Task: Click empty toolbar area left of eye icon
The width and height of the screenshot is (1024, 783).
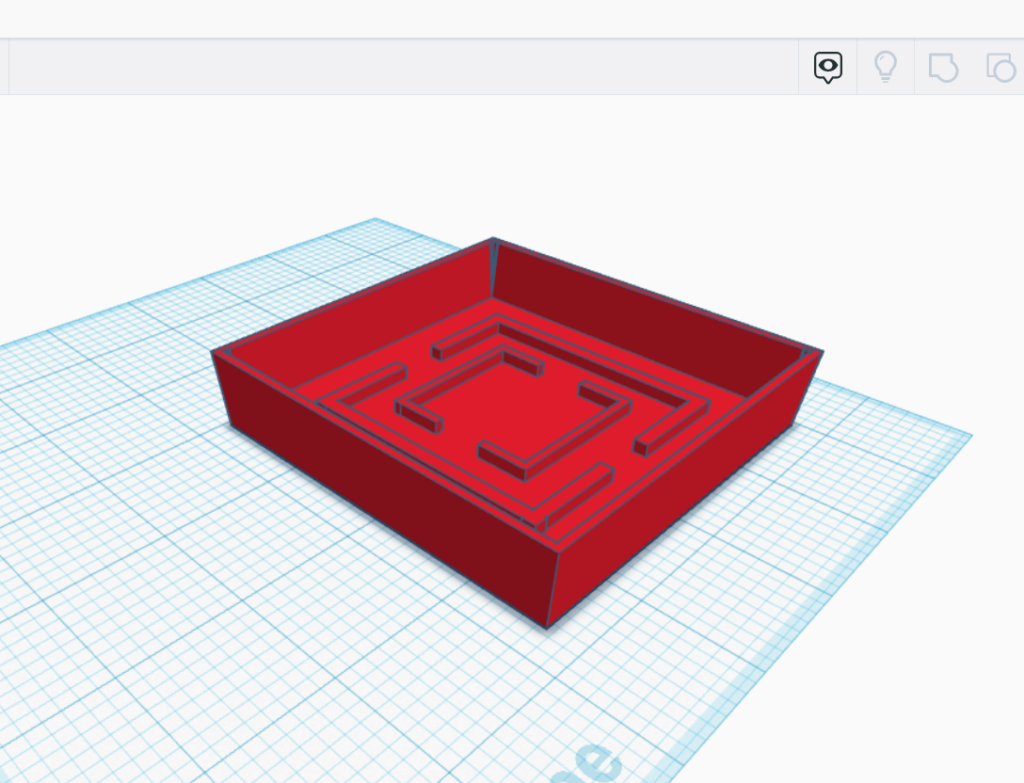Action: point(400,67)
